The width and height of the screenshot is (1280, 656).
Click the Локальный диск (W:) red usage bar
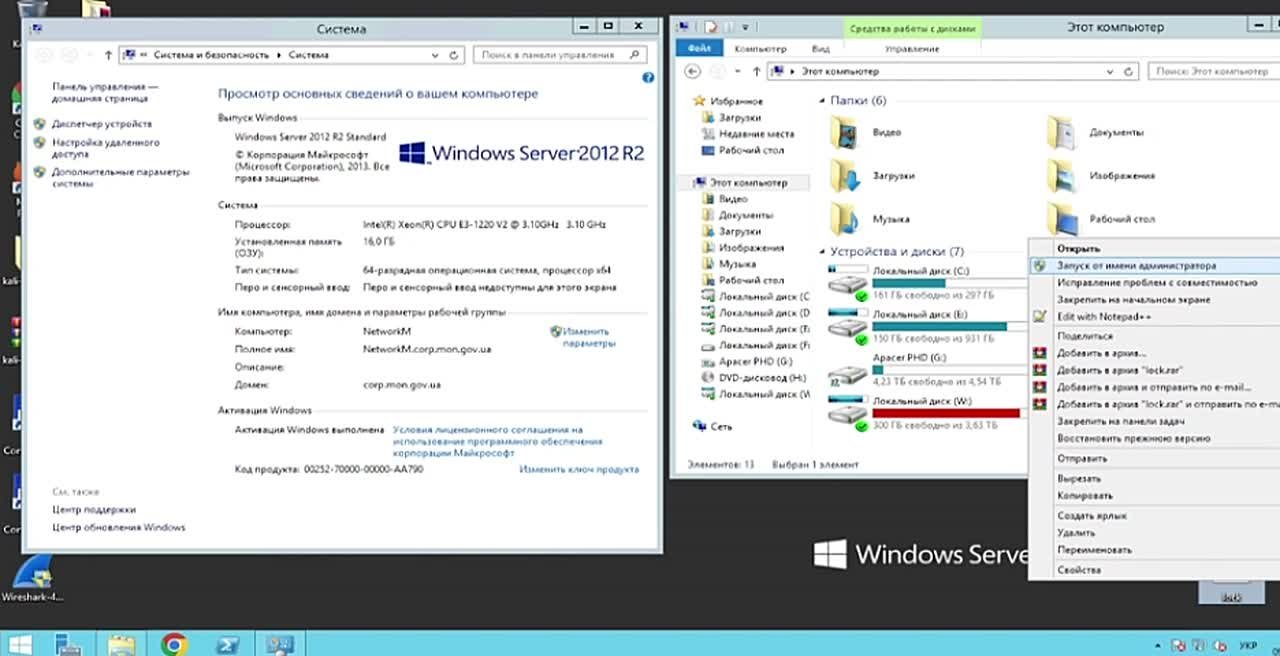(946, 413)
